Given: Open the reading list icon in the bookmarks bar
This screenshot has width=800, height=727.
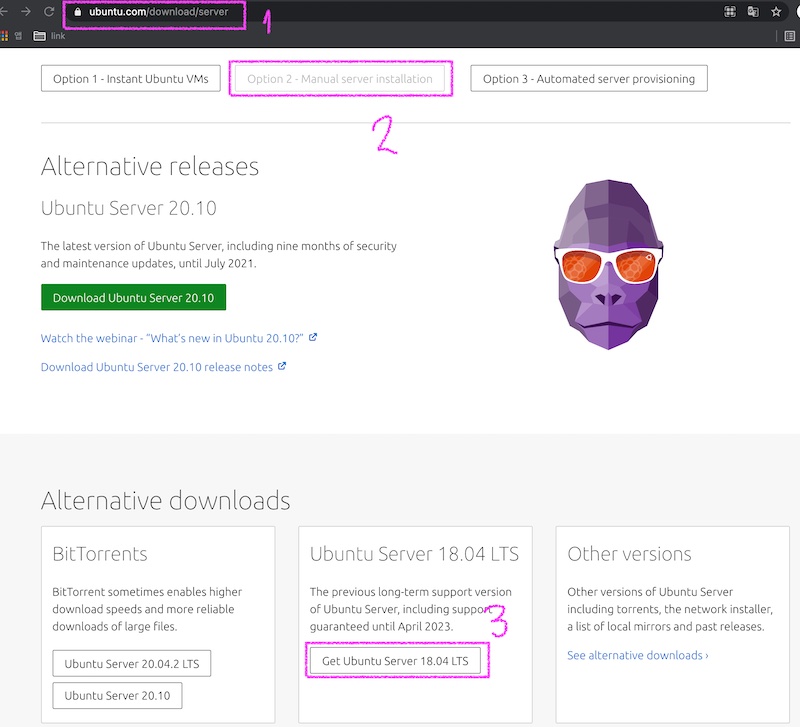Looking at the screenshot, I should coord(789,36).
